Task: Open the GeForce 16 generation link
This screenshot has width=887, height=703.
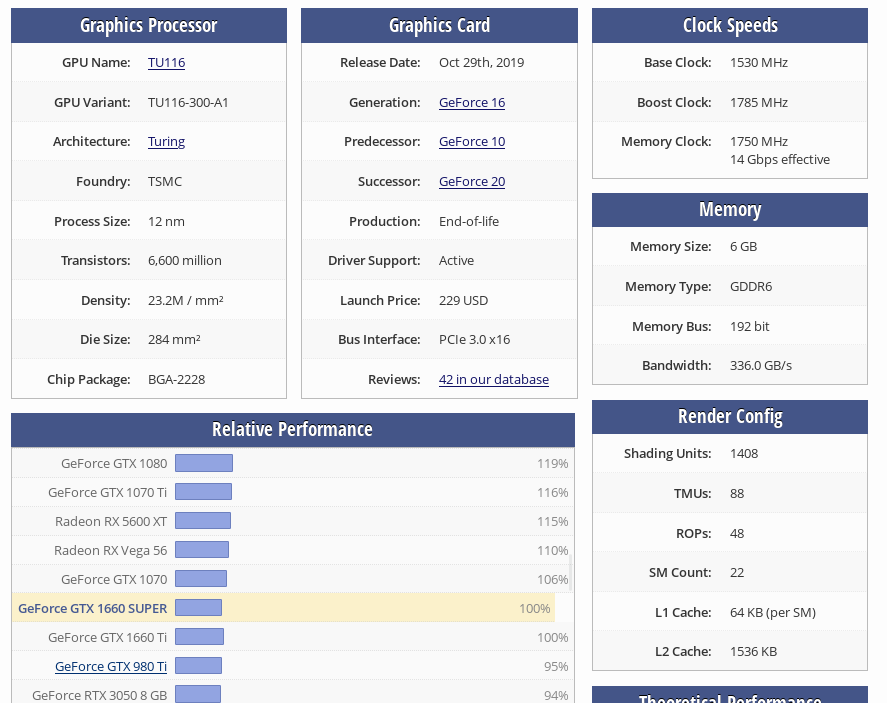Action: (x=472, y=102)
